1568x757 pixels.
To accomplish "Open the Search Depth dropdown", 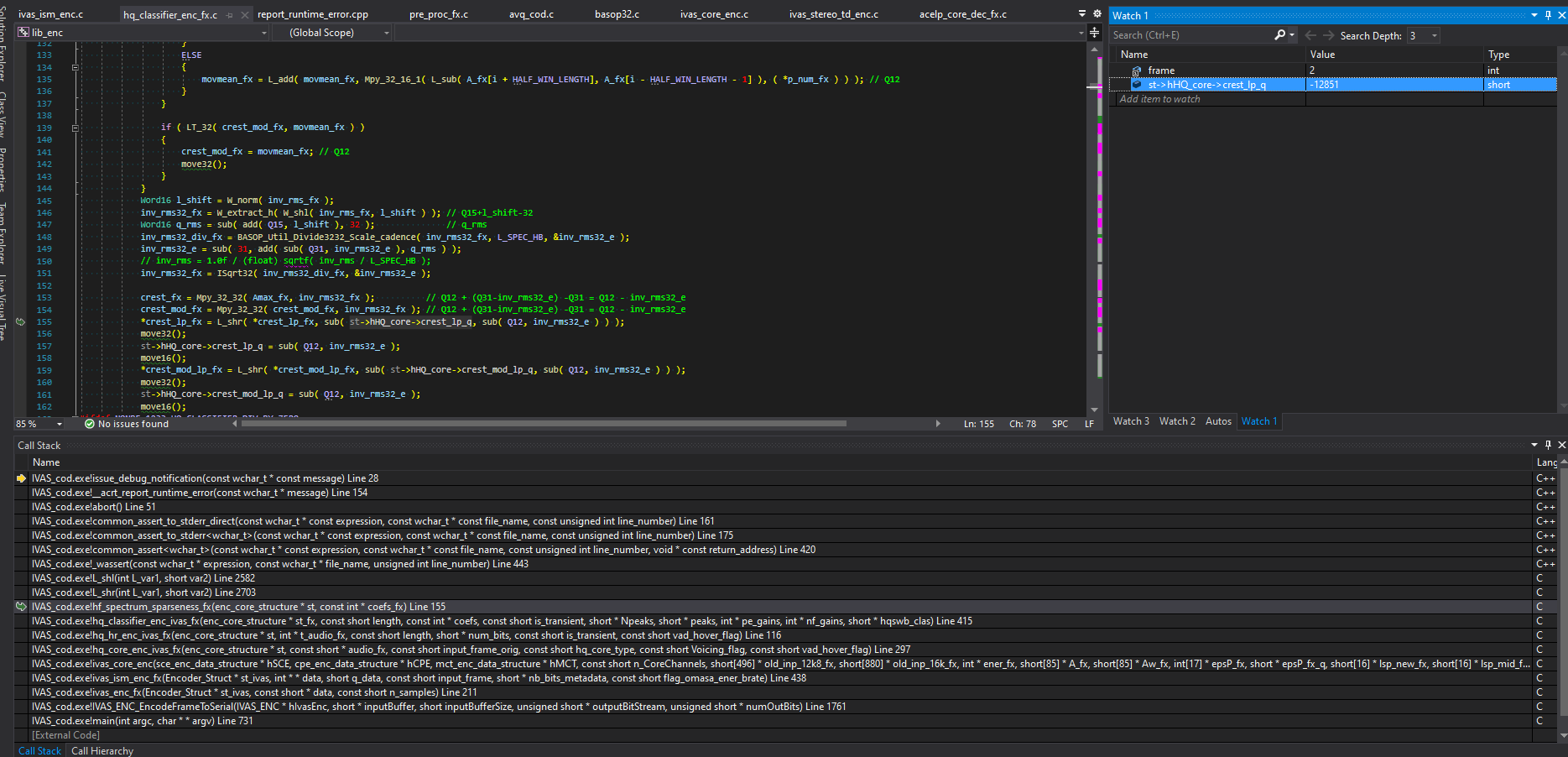I will [x=1434, y=35].
